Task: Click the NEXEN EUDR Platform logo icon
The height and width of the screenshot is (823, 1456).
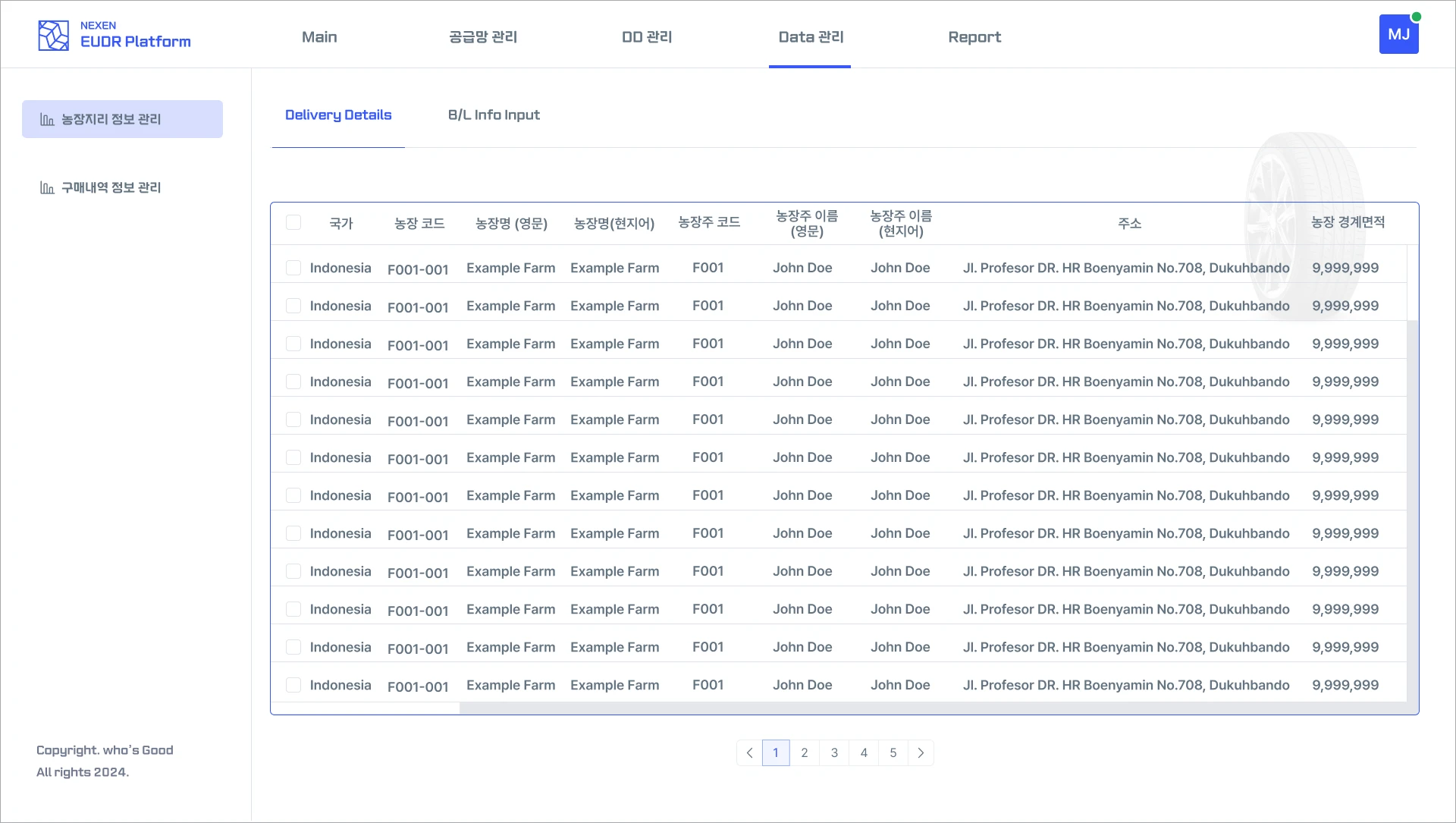Action: [54, 36]
